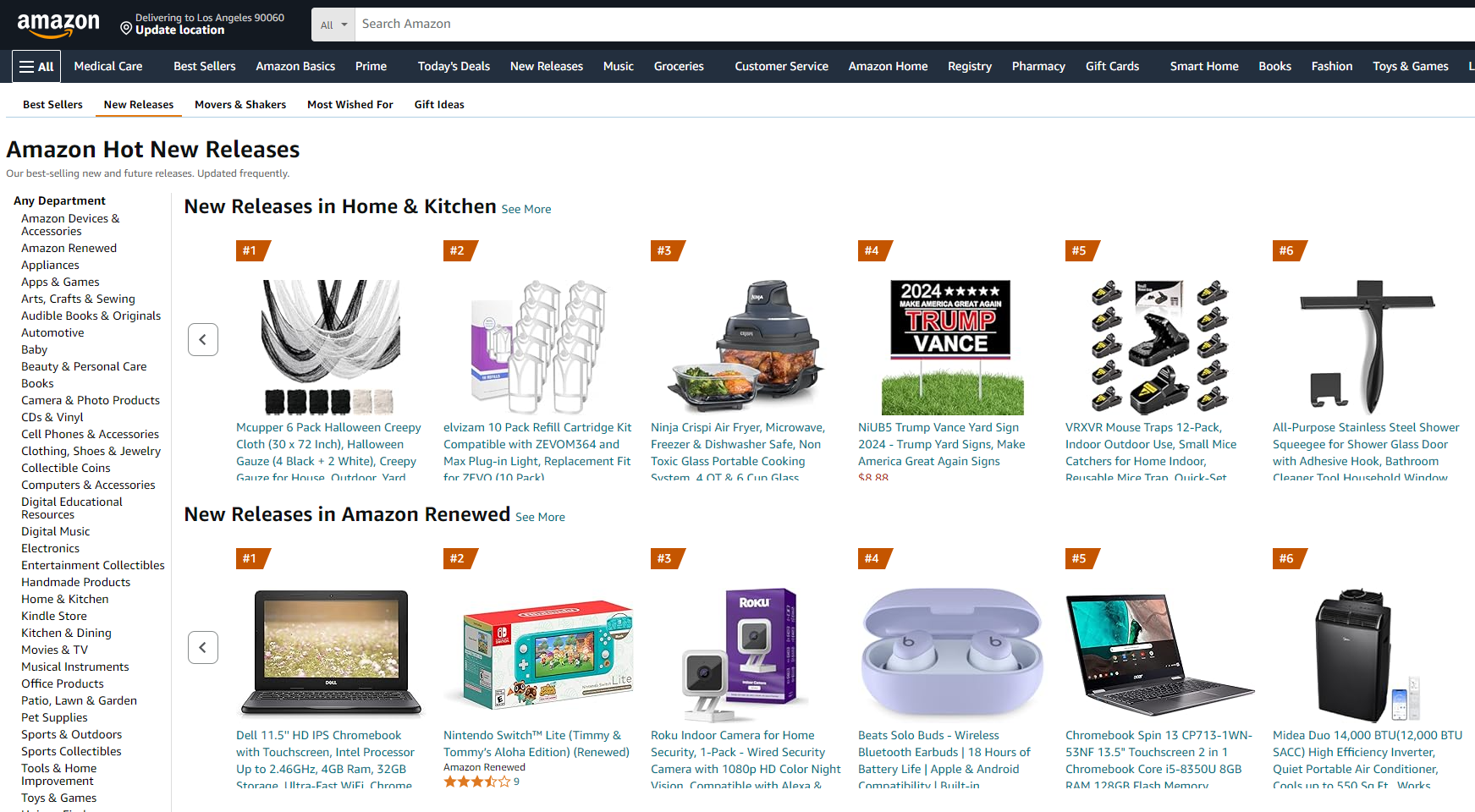The width and height of the screenshot is (1475, 812).
Task: Go to previous Amazon Renewed items
Action: click(203, 647)
